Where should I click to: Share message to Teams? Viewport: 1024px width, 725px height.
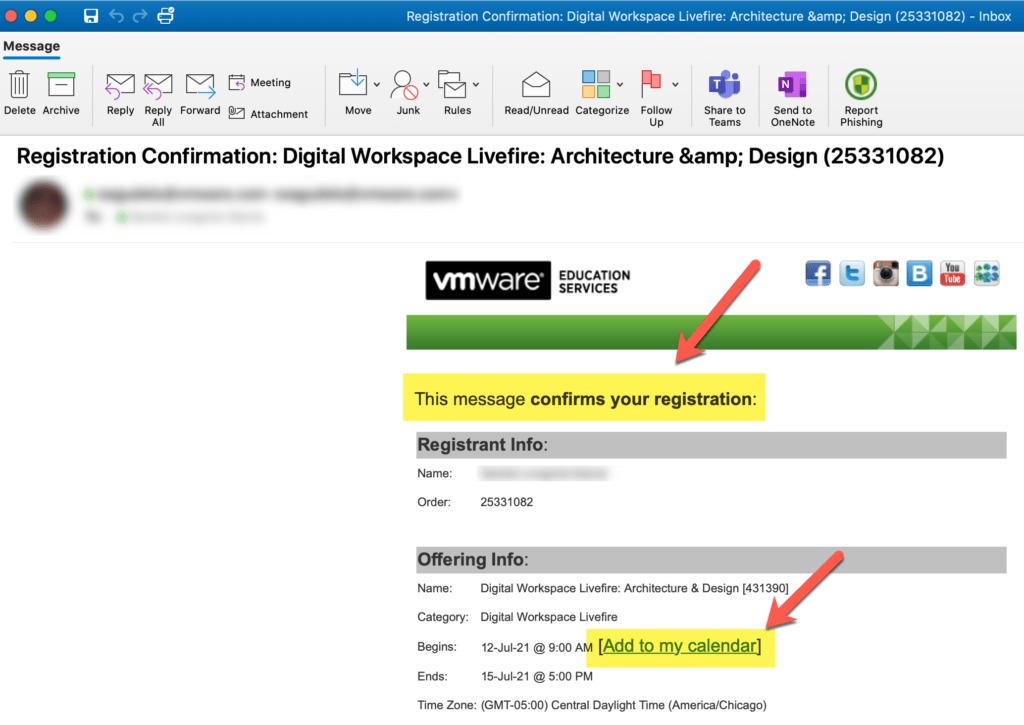(x=724, y=98)
